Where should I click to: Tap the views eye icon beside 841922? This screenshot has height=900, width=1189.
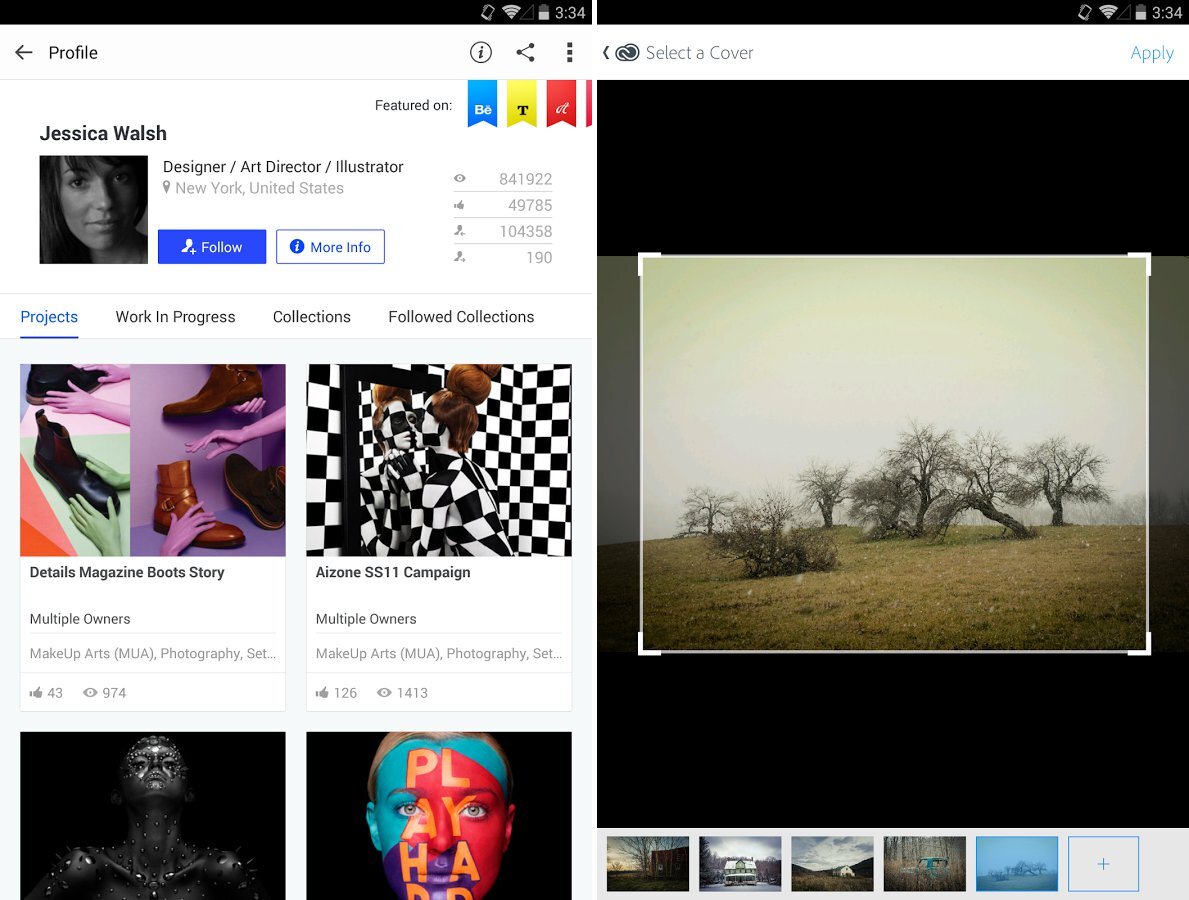(460, 179)
